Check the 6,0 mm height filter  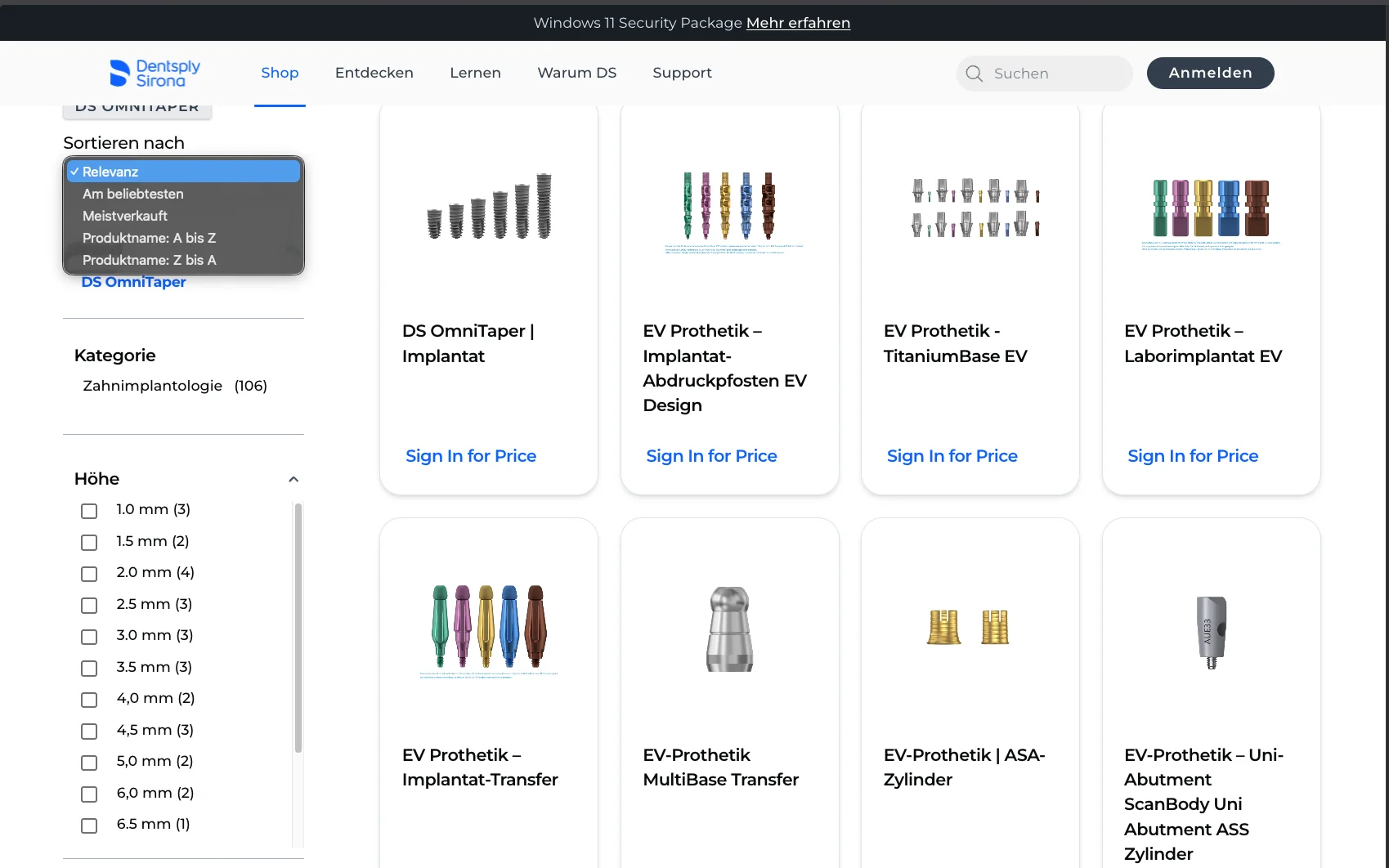point(89,794)
